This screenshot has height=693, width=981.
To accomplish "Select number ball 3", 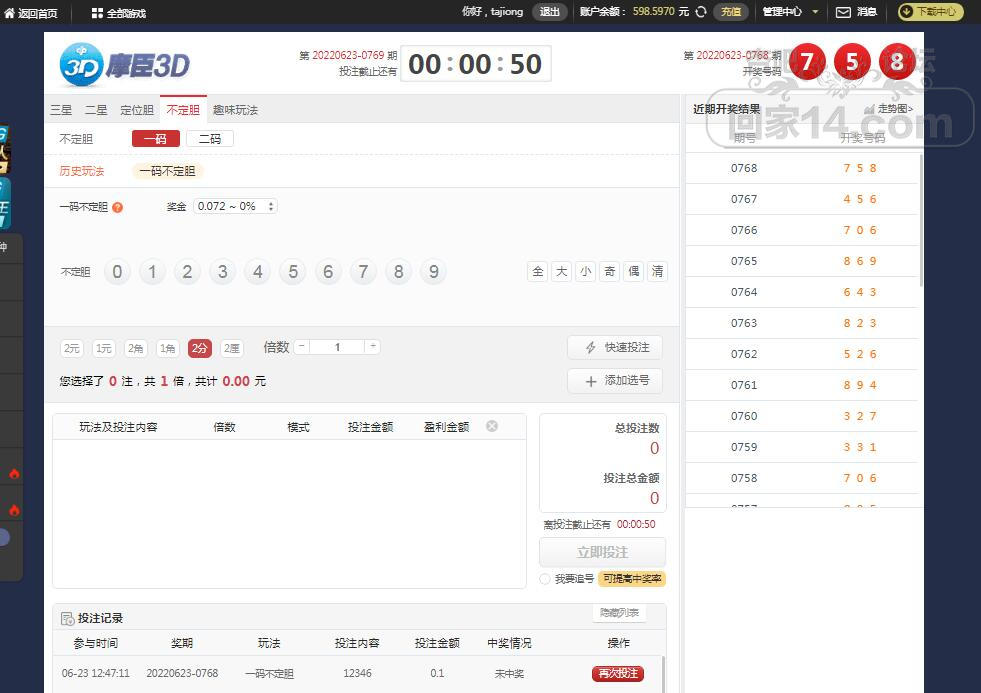I will pyautogui.click(x=223, y=271).
